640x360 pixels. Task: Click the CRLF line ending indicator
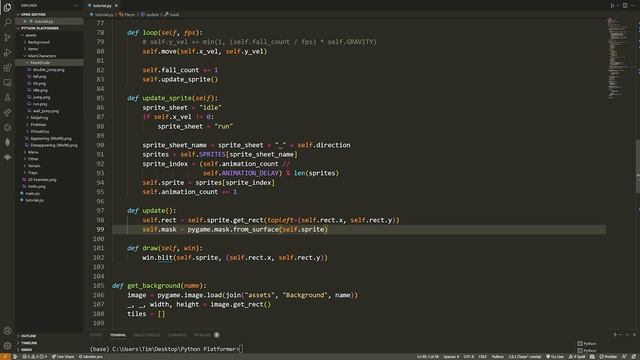482,357
